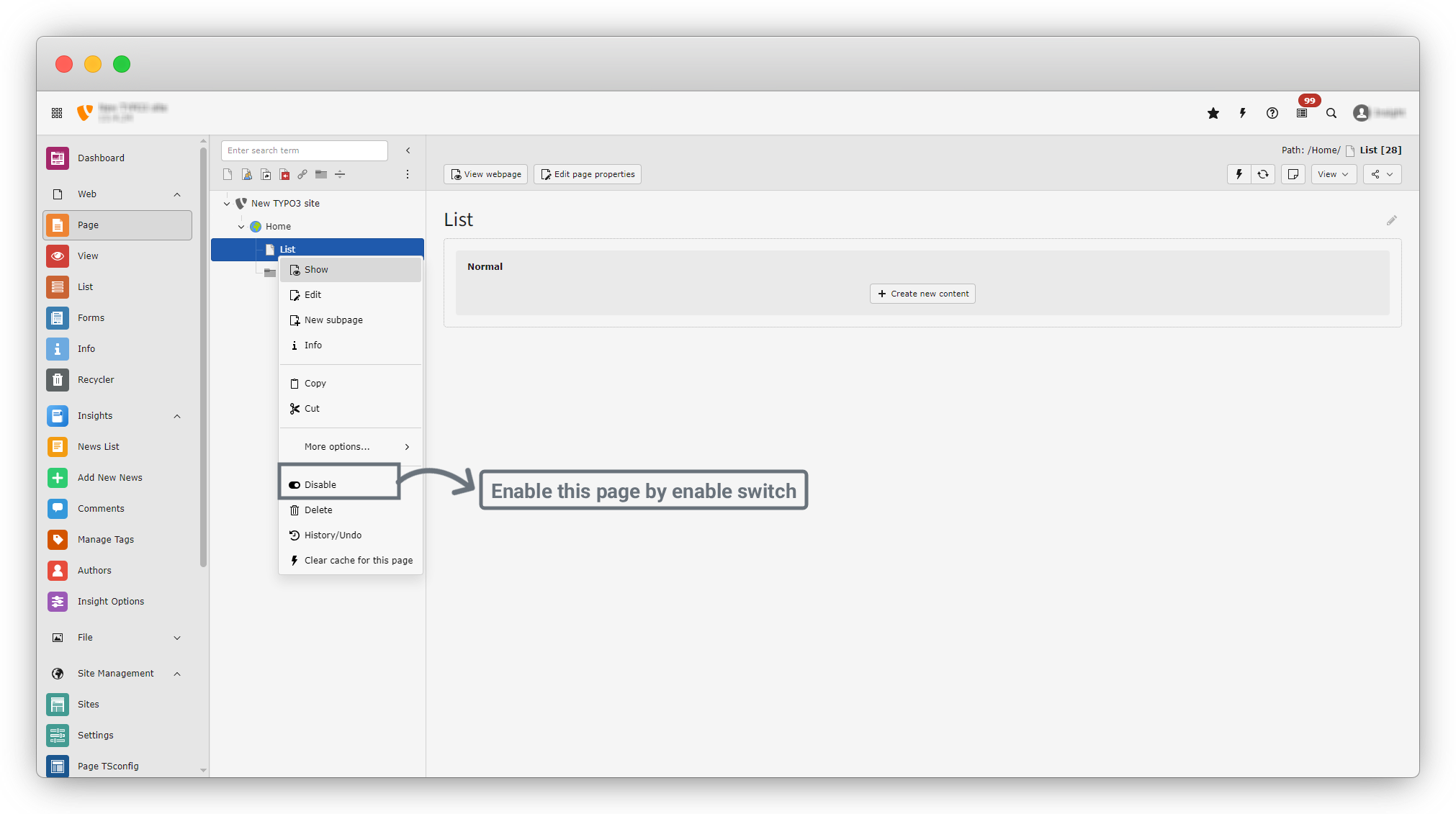Screen dimensions: 1456x814
Task: Focus the page tree search field
Action: point(304,150)
